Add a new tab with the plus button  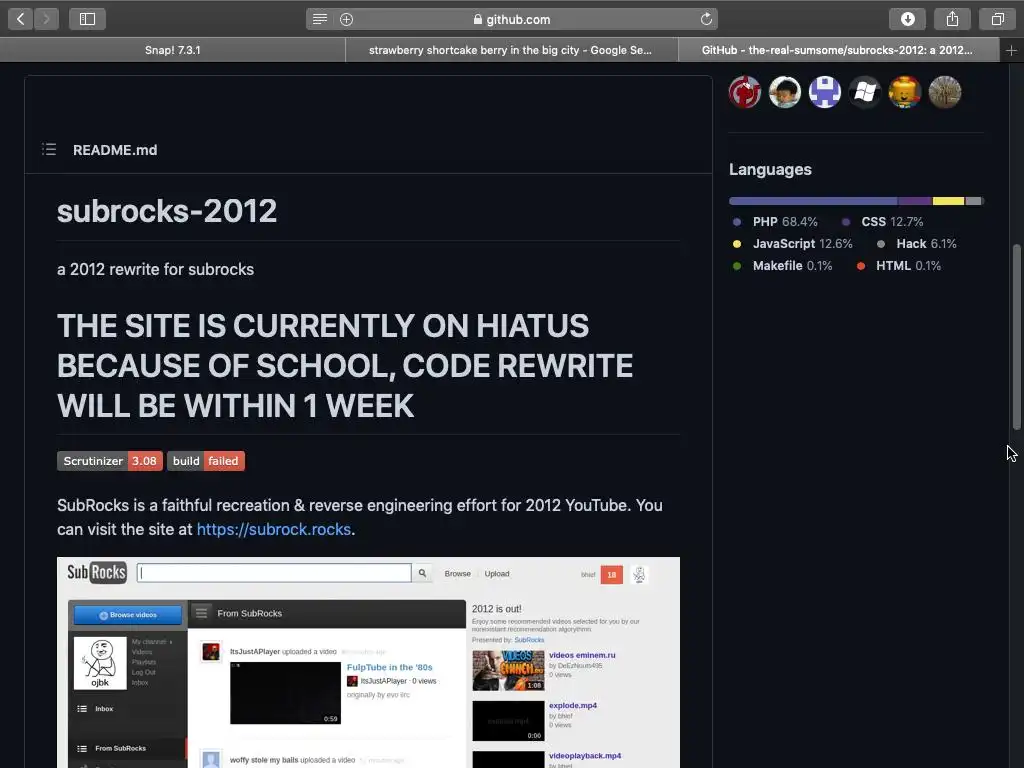point(1011,50)
